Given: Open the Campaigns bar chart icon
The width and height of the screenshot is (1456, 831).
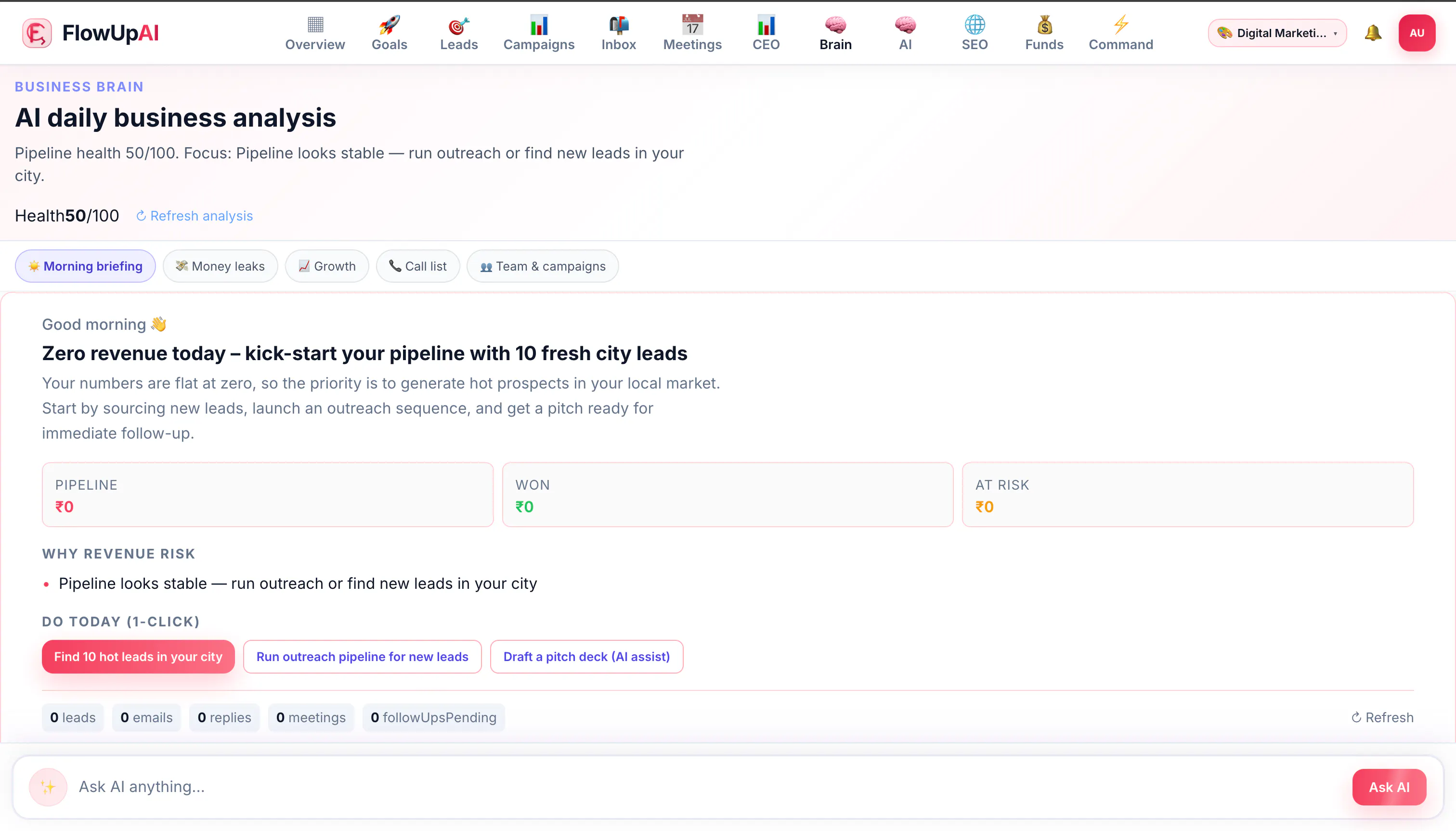Looking at the screenshot, I should [539, 25].
